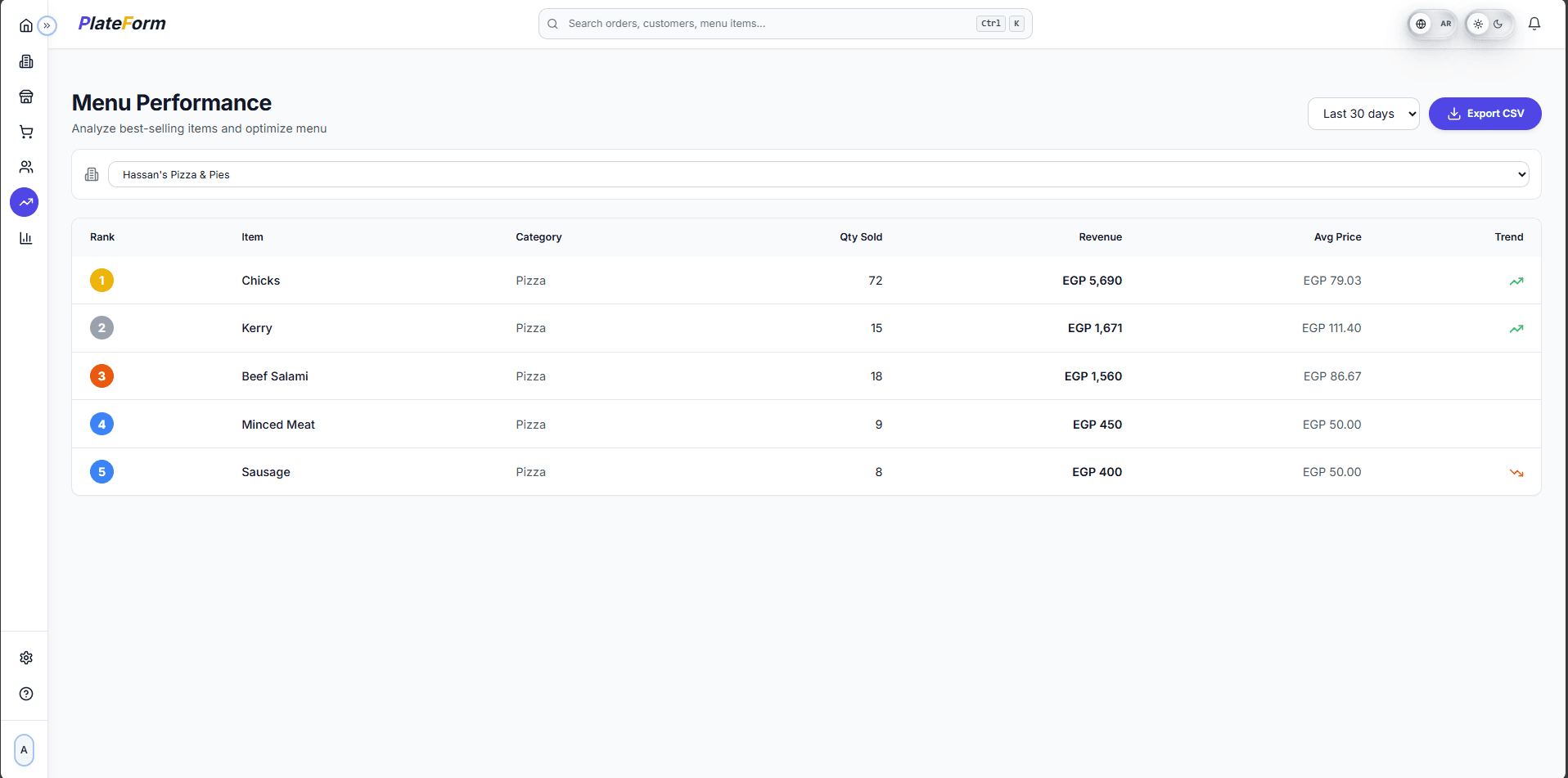Open the Hassan's Pizza & Pies selector
1568x778 pixels.
(x=818, y=174)
